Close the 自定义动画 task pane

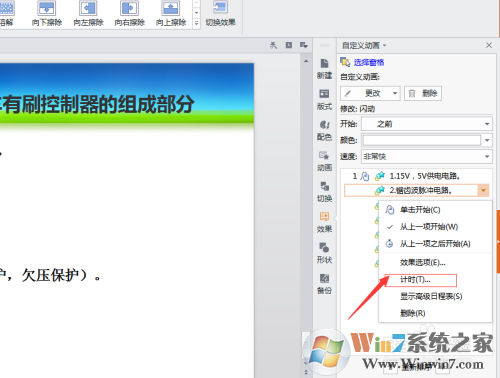[489, 45]
